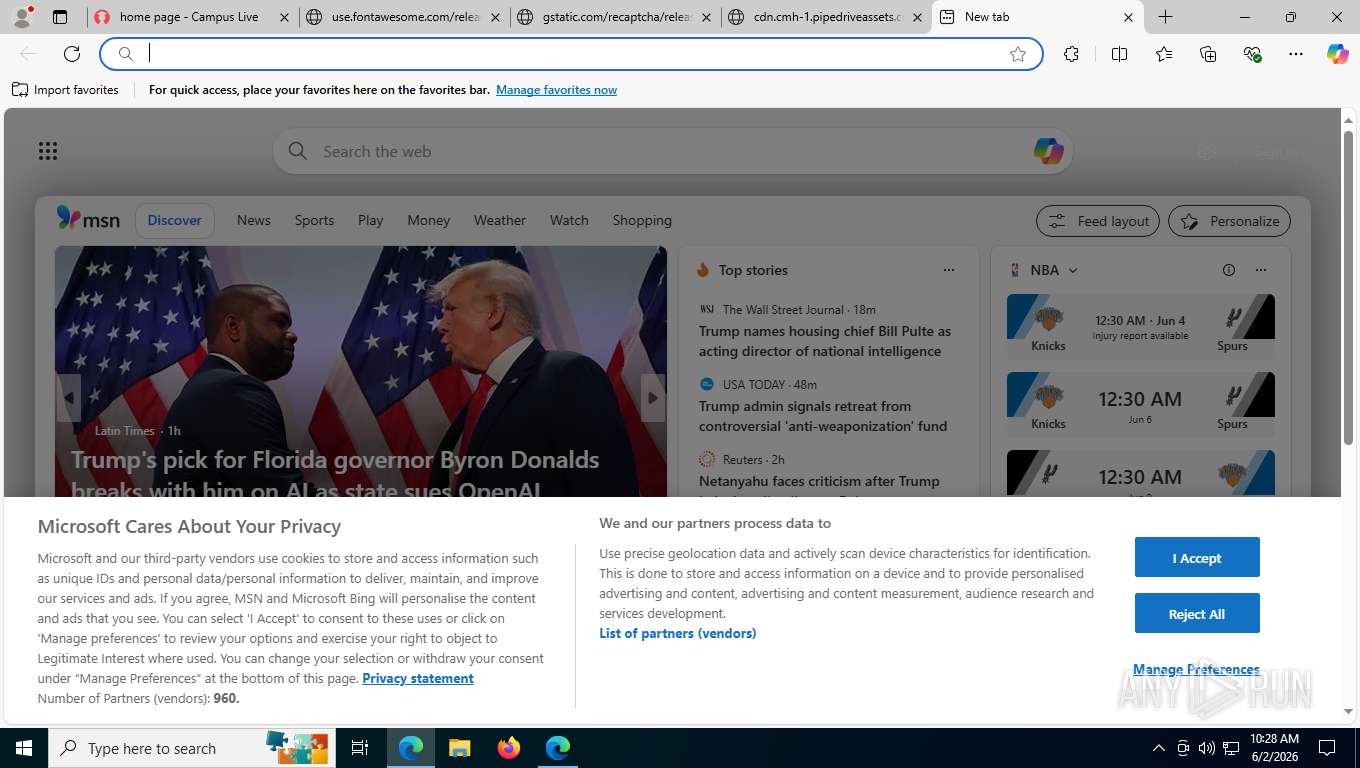The image size is (1360, 768).
Task: Open the tab actions menu icon
Action: click(x=60, y=17)
